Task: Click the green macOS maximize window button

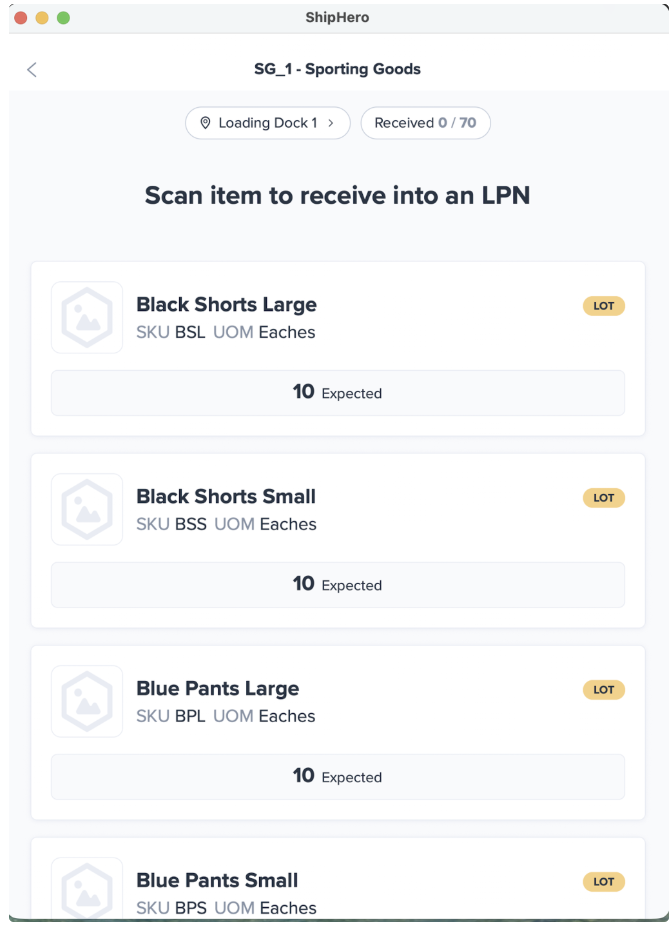Action: click(63, 18)
